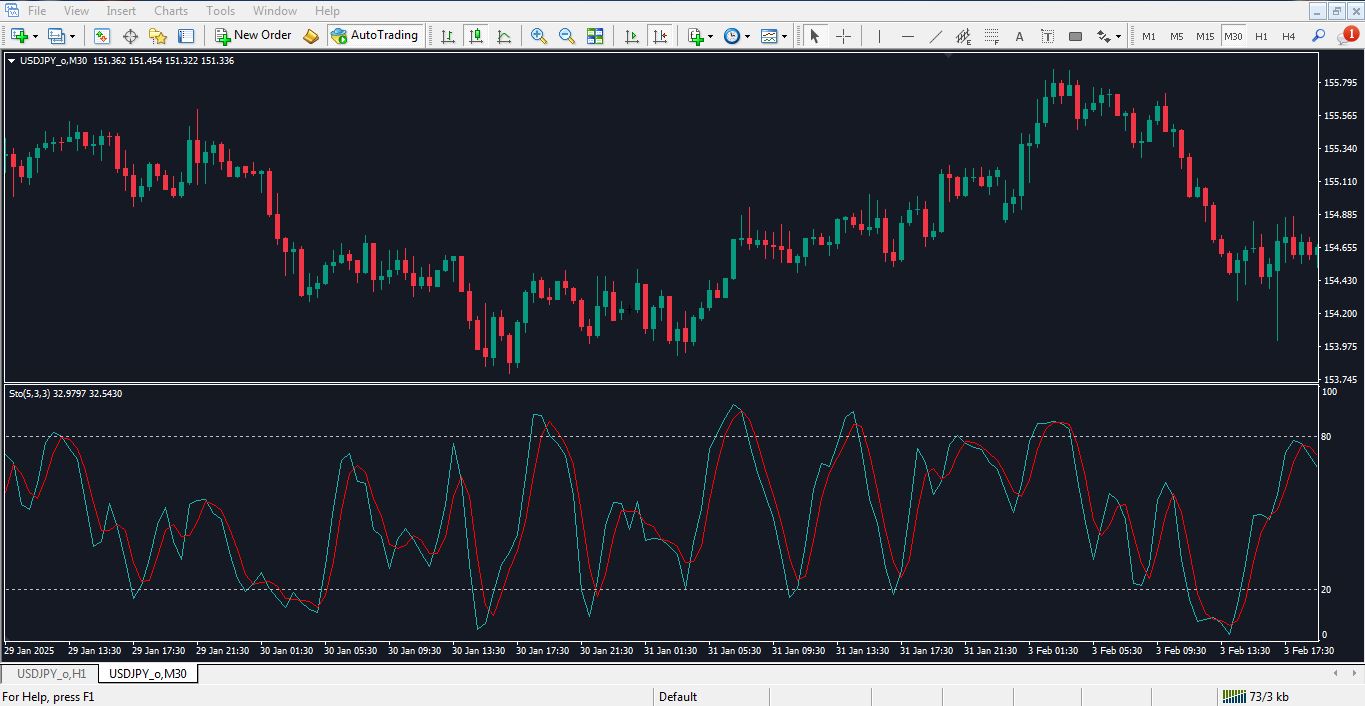The width and height of the screenshot is (1365, 706).
Task: Tile chart windows icon
Action: click(x=595, y=36)
